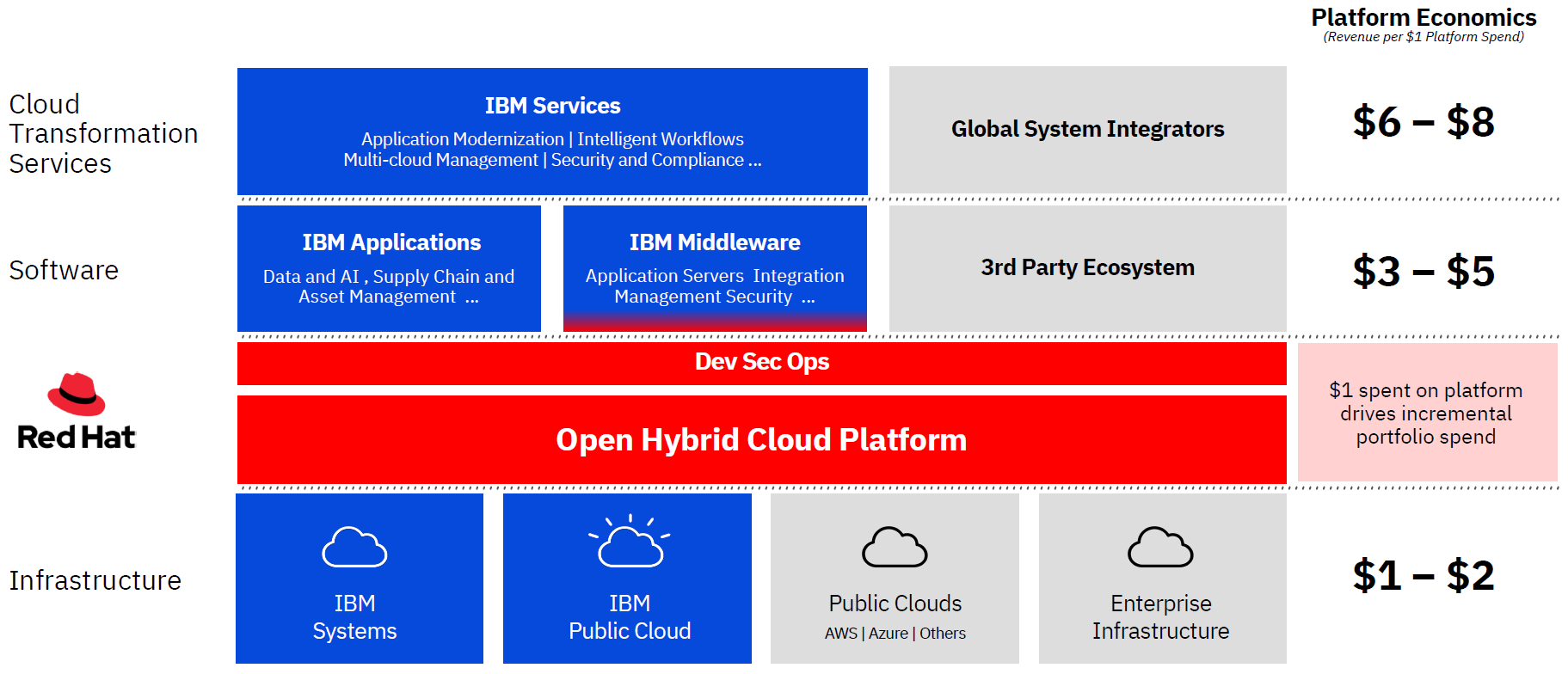This screenshot has width=1568, height=674.
Task: Click the Dev Sec Ops red bar
Action: [761, 362]
